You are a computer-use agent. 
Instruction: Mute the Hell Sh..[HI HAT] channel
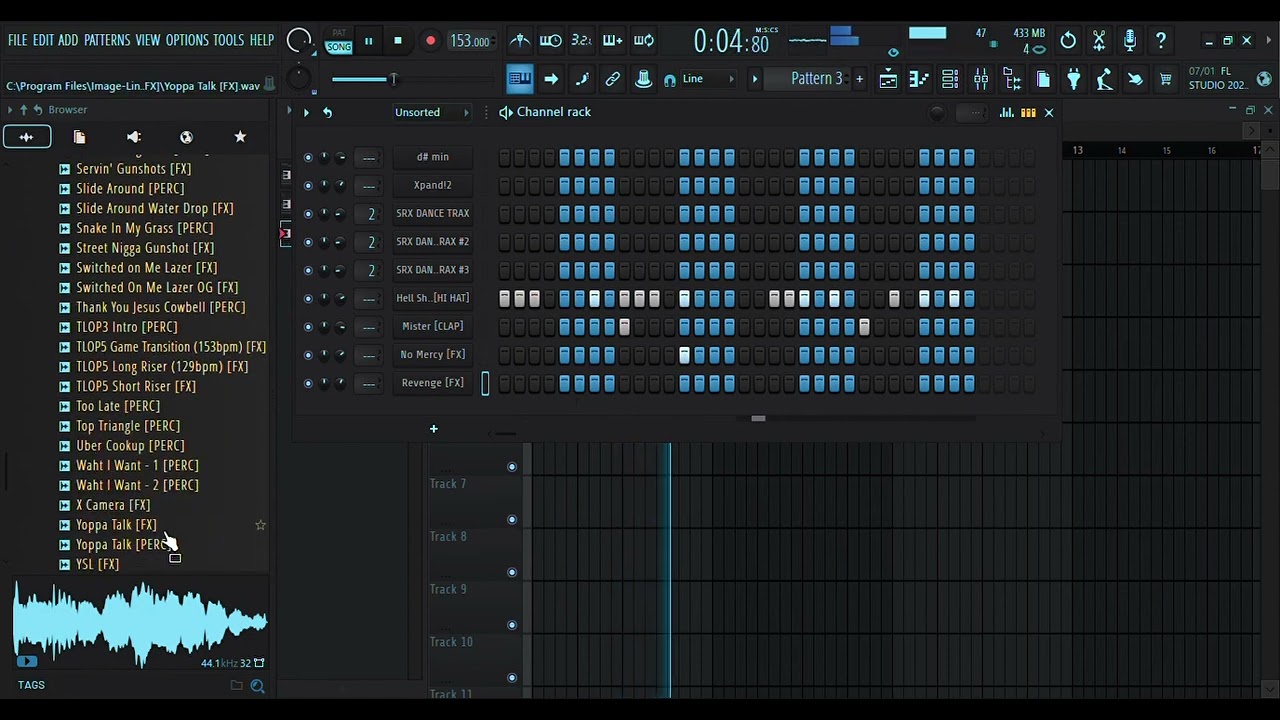308,298
